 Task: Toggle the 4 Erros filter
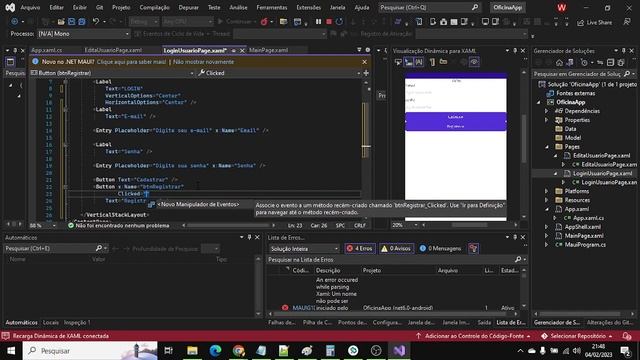click(x=360, y=248)
